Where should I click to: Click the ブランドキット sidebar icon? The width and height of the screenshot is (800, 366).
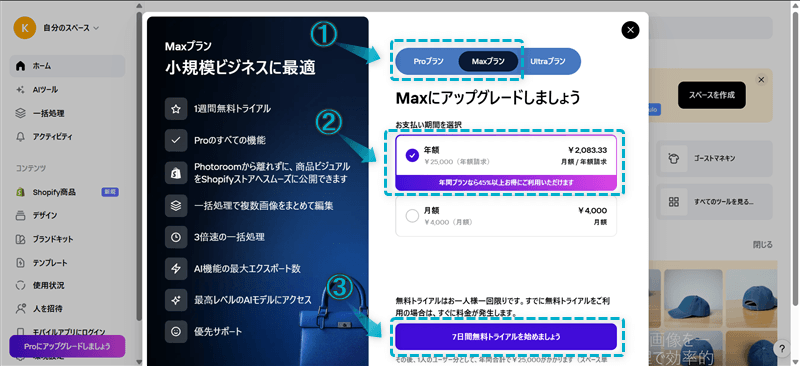(x=20, y=239)
